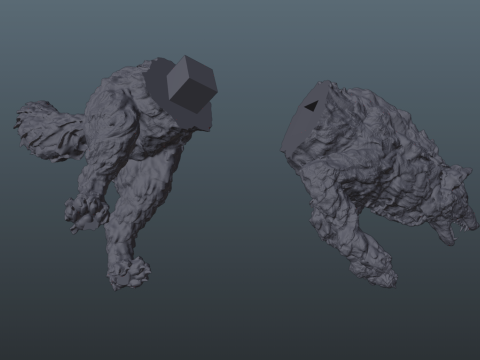Screen dimensions: 480x360
Task: Select the right creature mesh with the open jaws
Action: (x=380, y=183)
